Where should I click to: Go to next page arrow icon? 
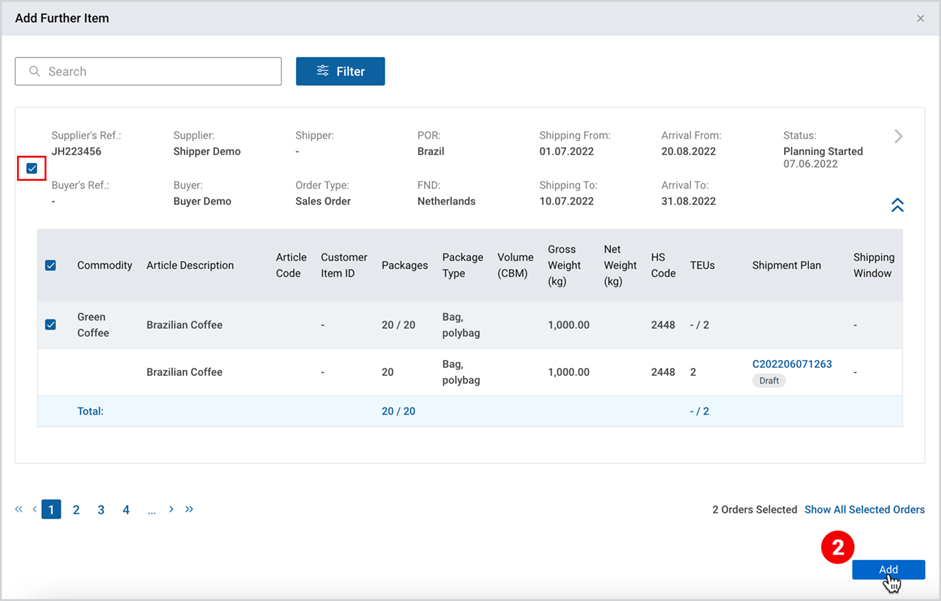coord(171,509)
